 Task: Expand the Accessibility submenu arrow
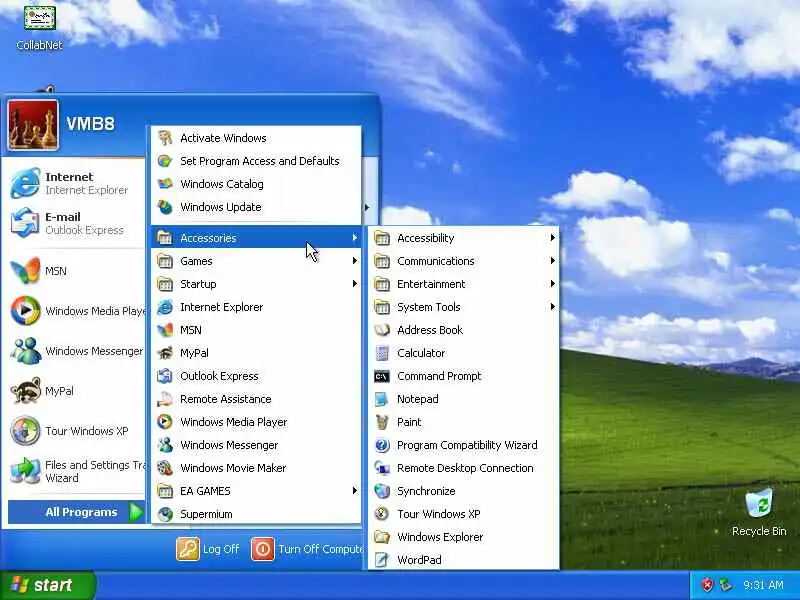coord(553,238)
